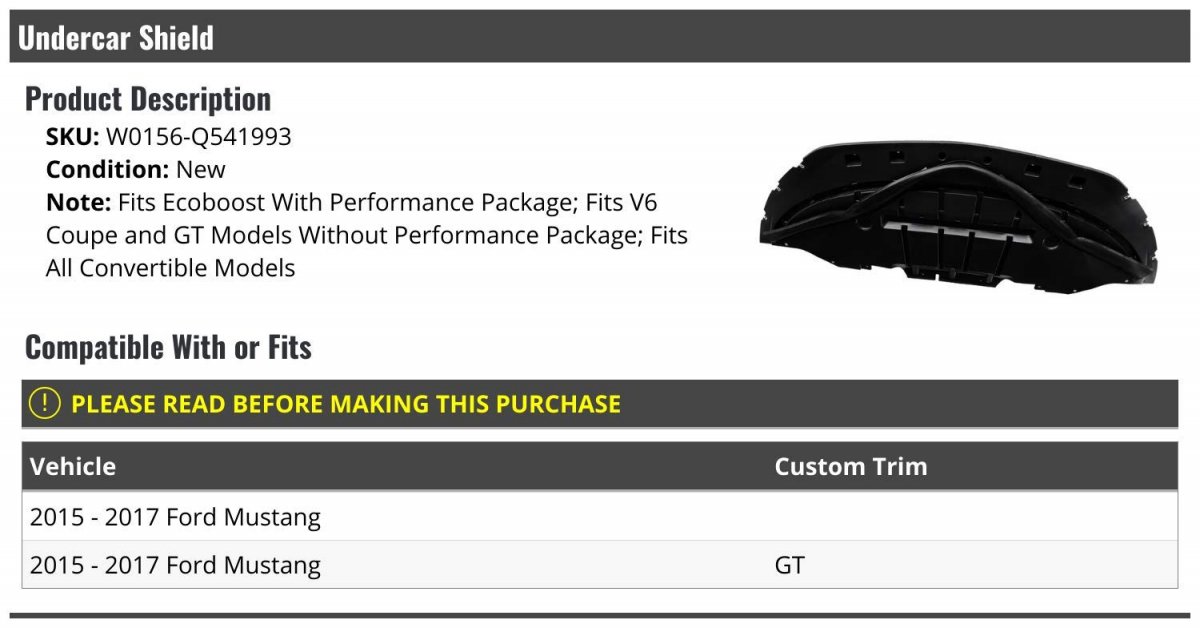Click the Vehicle column header
This screenshot has width=1200, height=628.
click(x=73, y=467)
